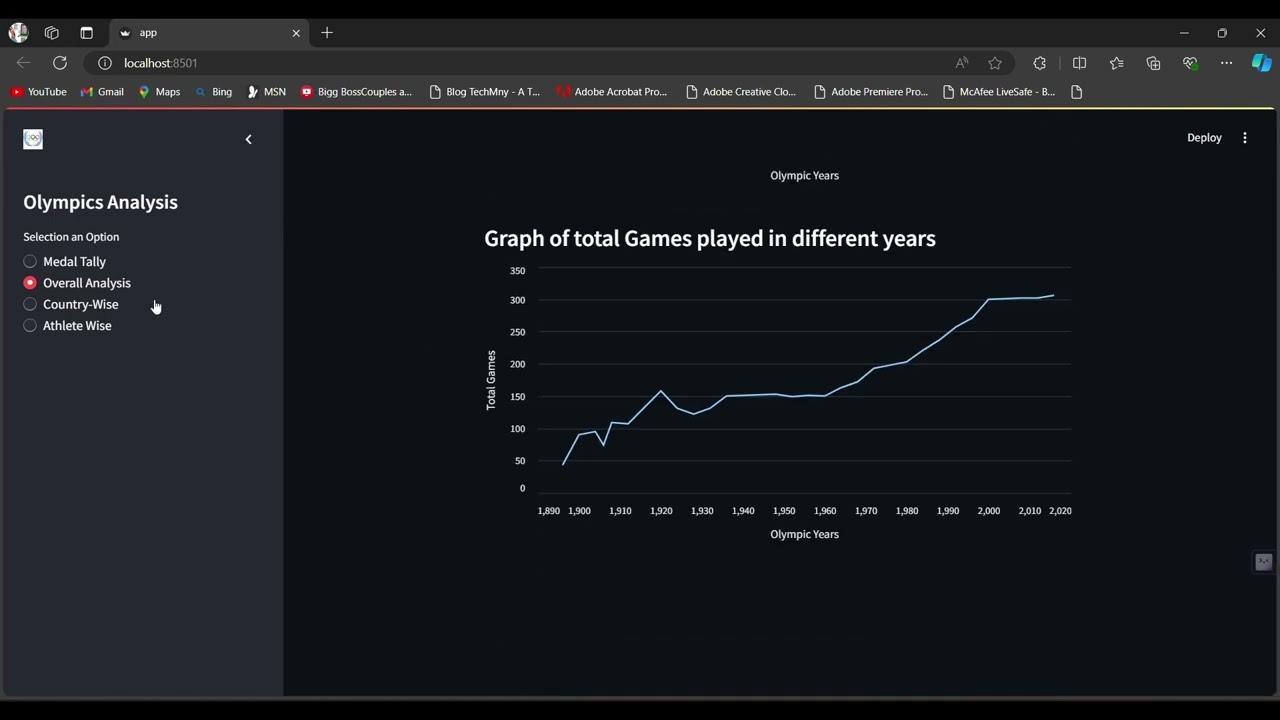Collapse the Streamlit sidebar with the chevron
The image size is (1280, 720).
249,140
